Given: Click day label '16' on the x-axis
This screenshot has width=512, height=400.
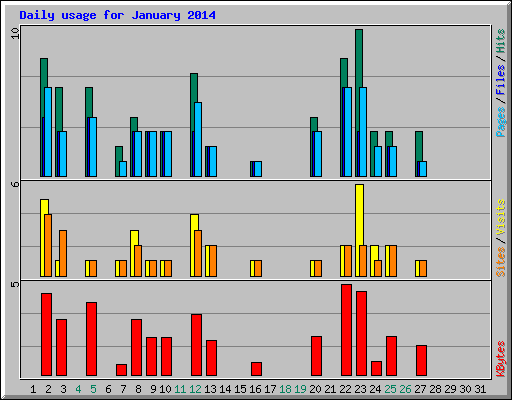Looking at the screenshot, I should coord(255,389).
